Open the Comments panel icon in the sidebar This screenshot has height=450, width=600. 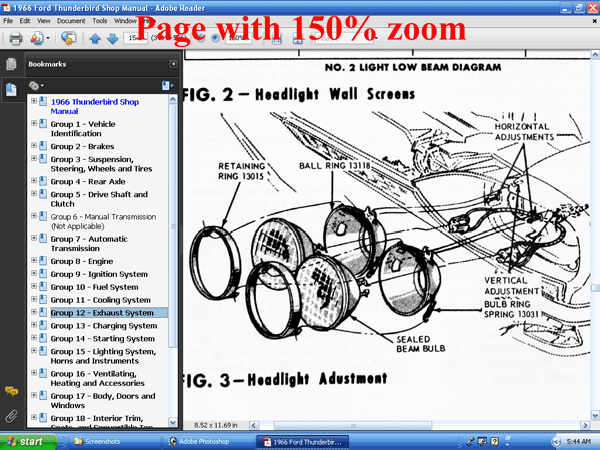click(11, 391)
